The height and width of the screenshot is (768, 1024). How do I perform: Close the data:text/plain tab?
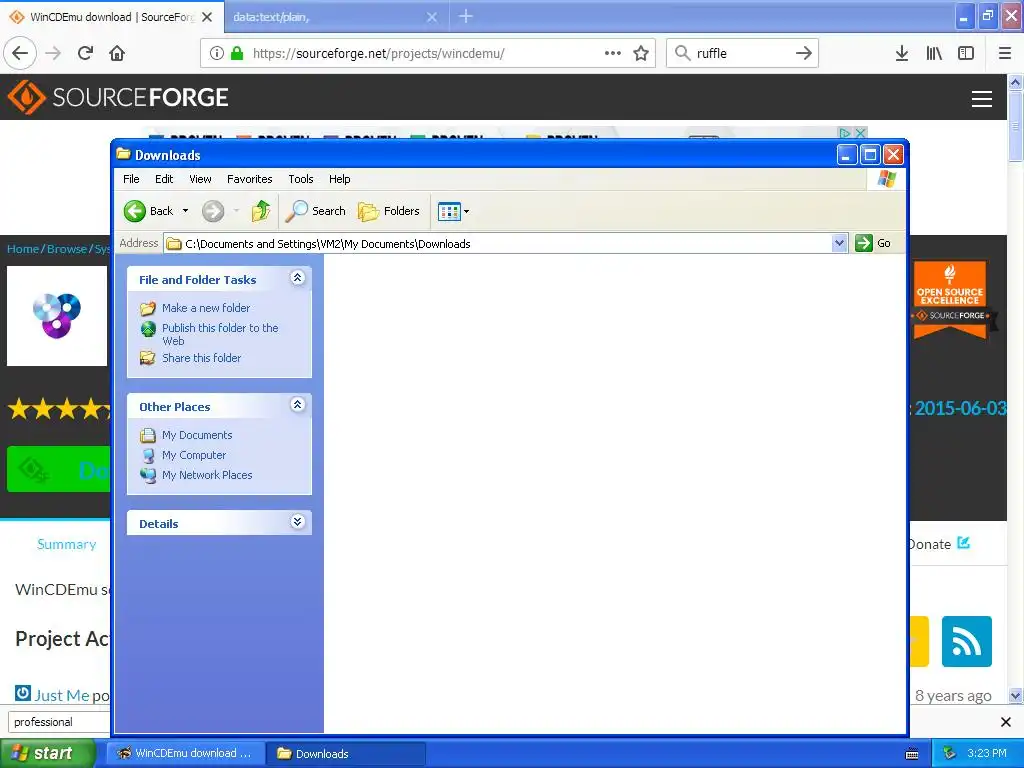(x=432, y=17)
